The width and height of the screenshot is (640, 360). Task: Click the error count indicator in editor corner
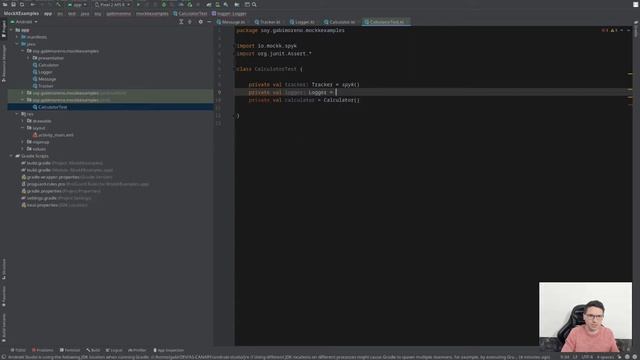[605, 30]
